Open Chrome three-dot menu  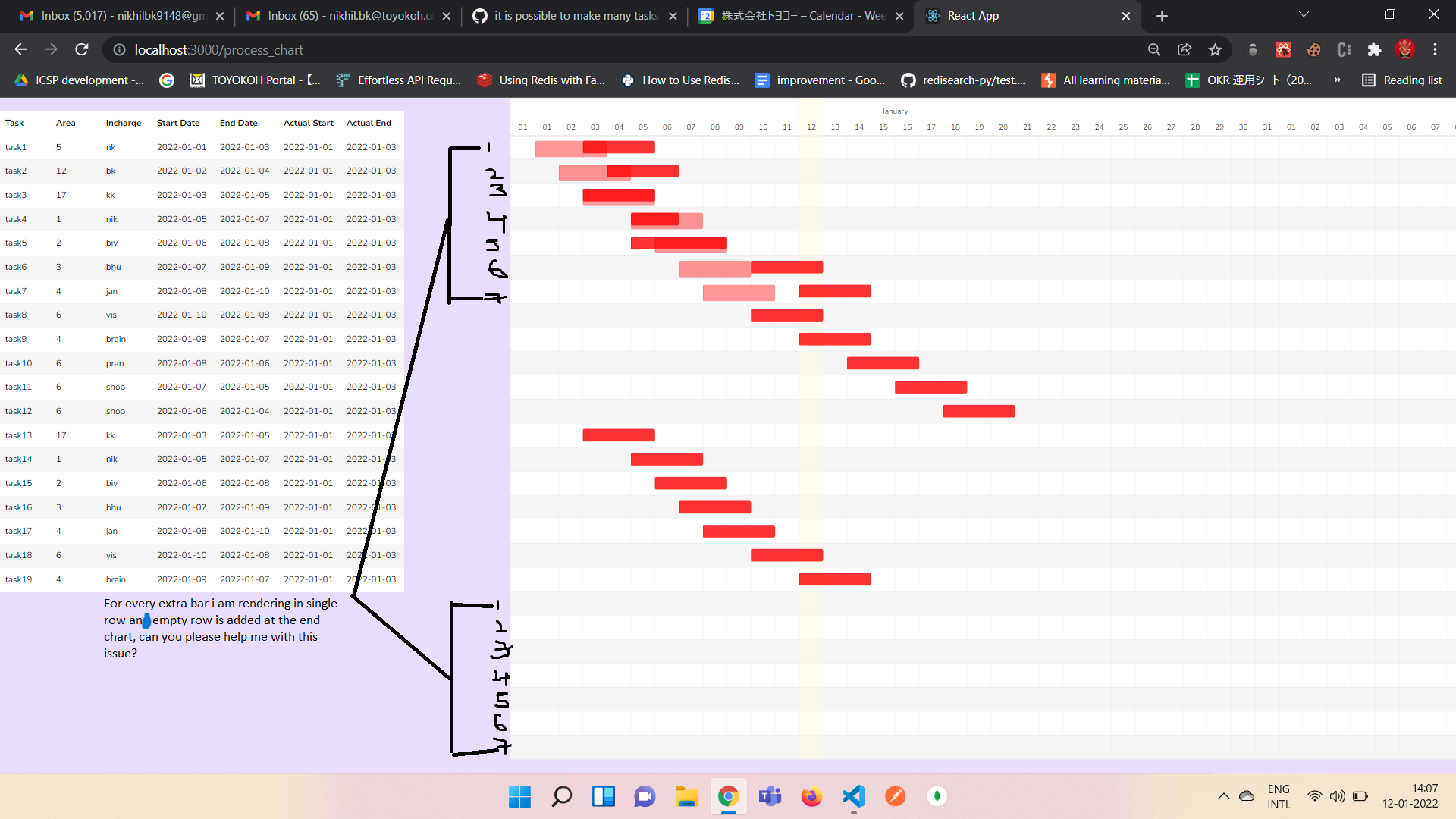click(1435, 50)
